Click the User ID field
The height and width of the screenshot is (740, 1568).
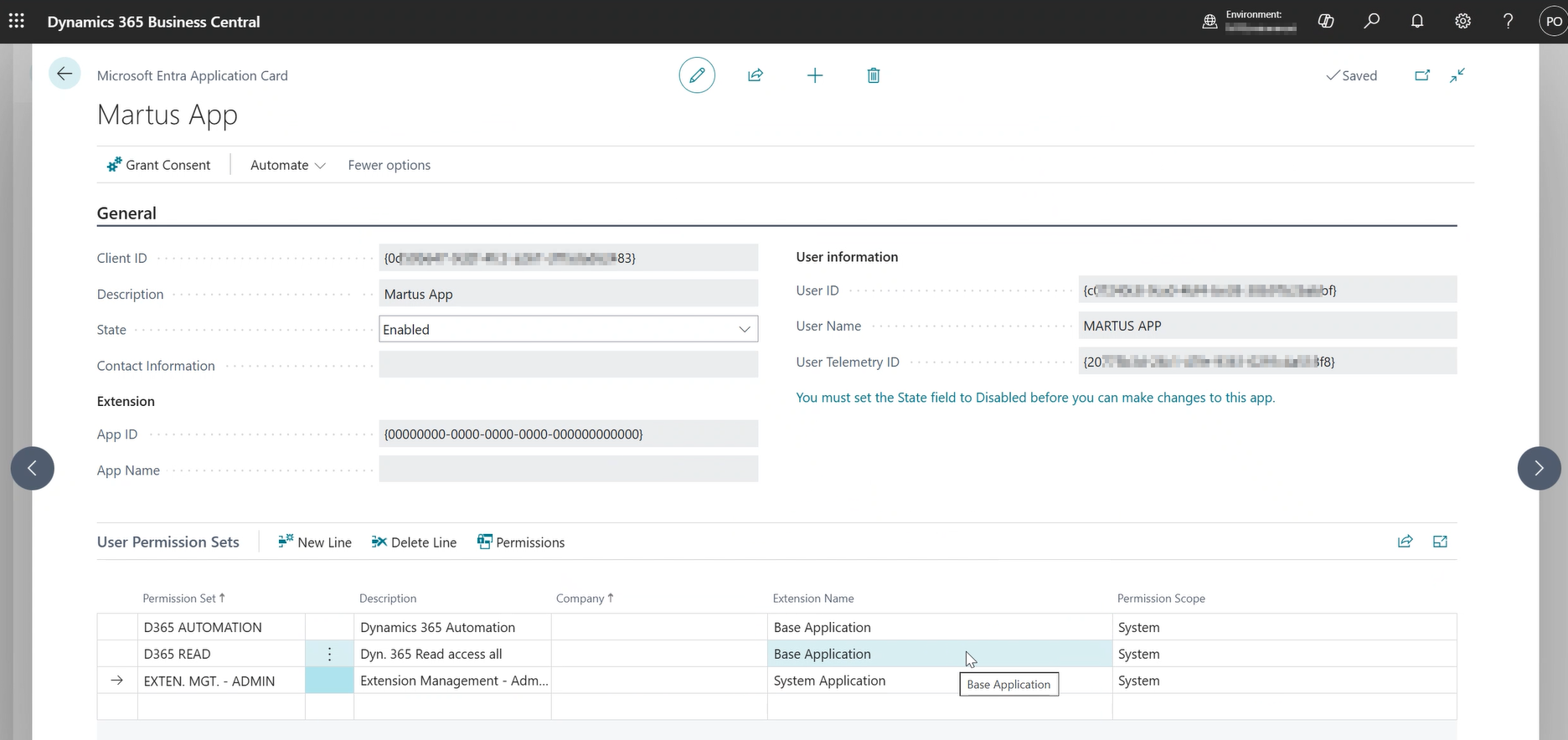[1268, 290]
